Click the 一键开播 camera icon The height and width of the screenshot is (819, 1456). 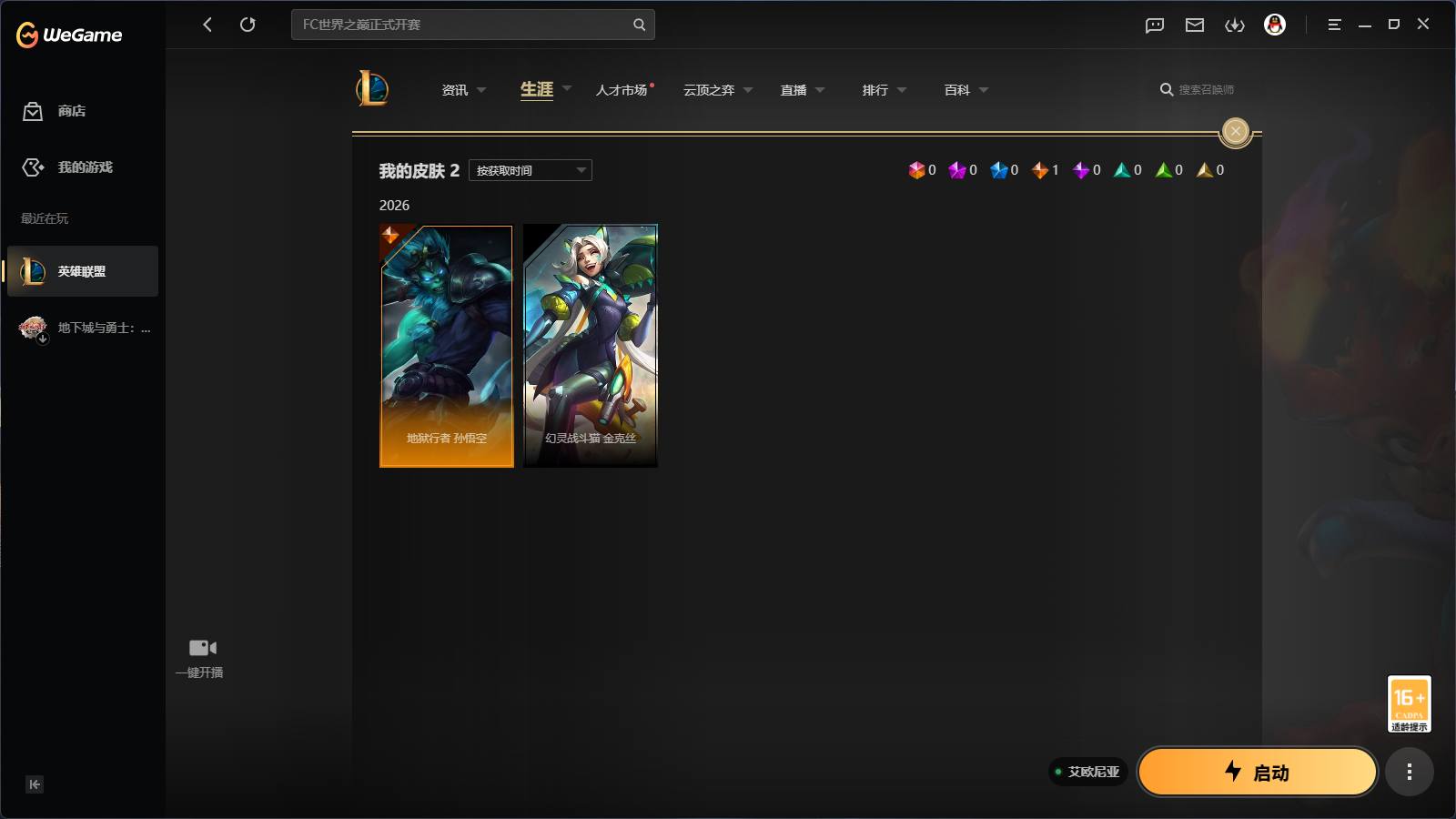tap(202, 648)
